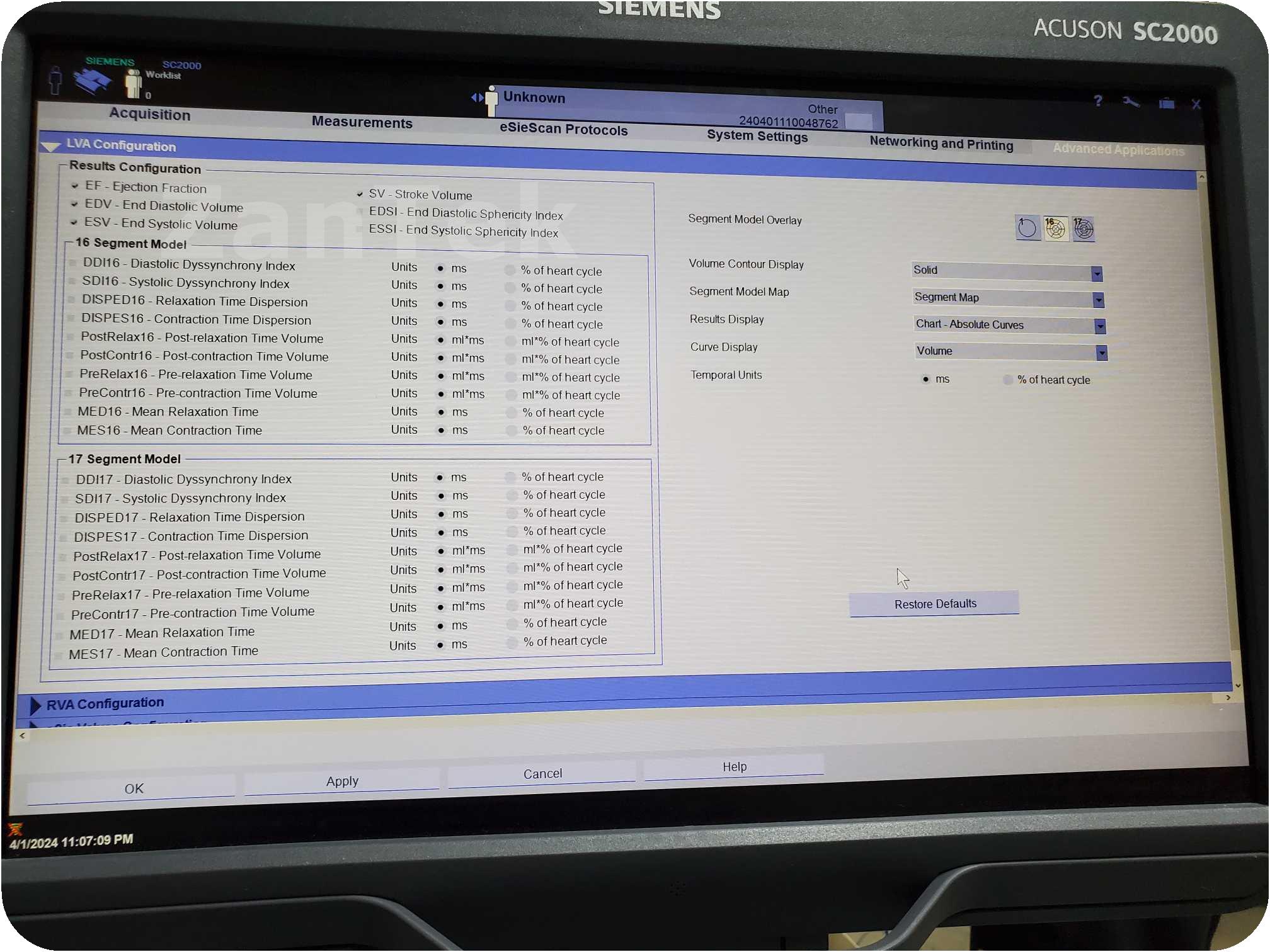Image resolution: width=1270 pixels, height=952 pixels.
Task: Enable the EF - Ejection Fraction checkbox
Action: click(75, 186)
